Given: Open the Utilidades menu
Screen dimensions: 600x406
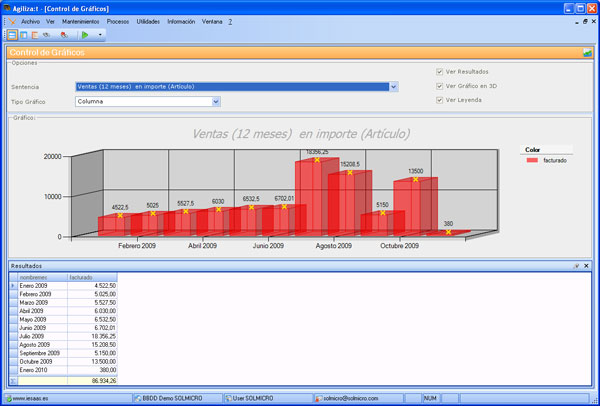Looking at the screenshot, I should 148,22.
